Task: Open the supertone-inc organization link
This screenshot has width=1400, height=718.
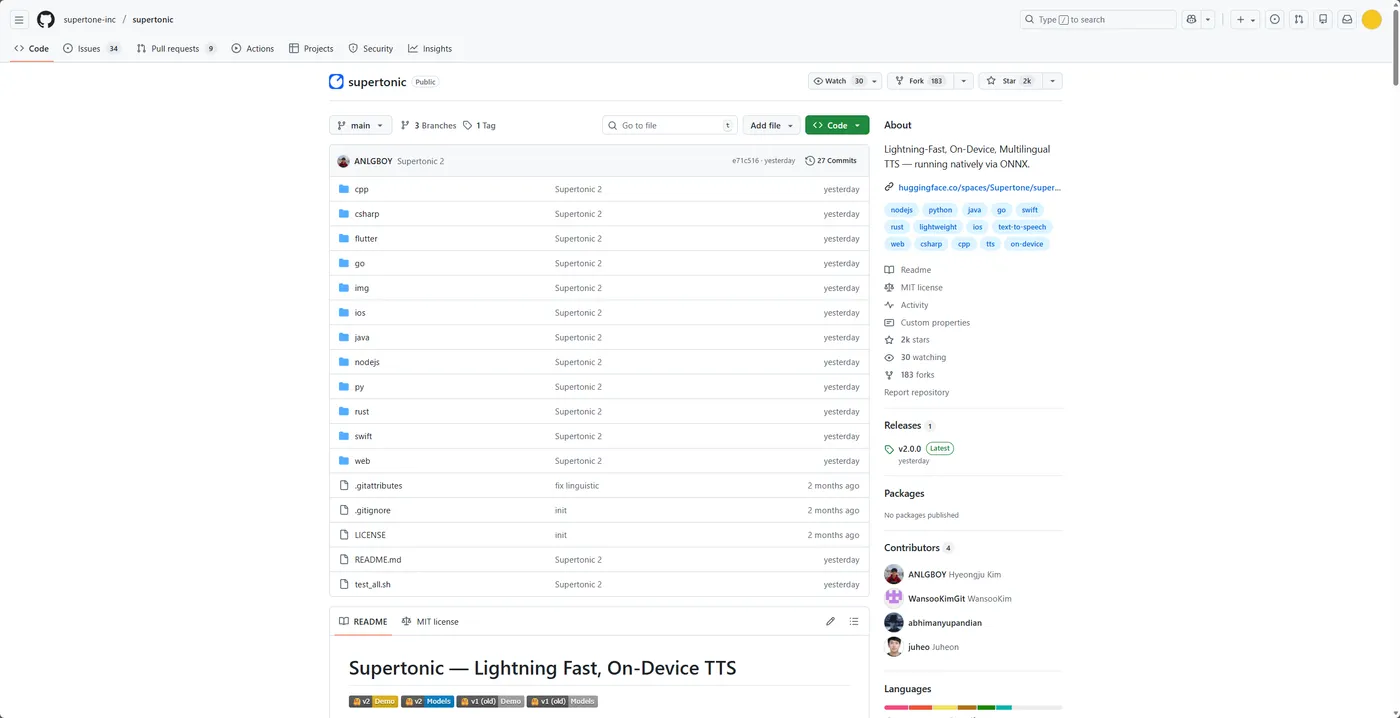Action: [x=90, y=19]
